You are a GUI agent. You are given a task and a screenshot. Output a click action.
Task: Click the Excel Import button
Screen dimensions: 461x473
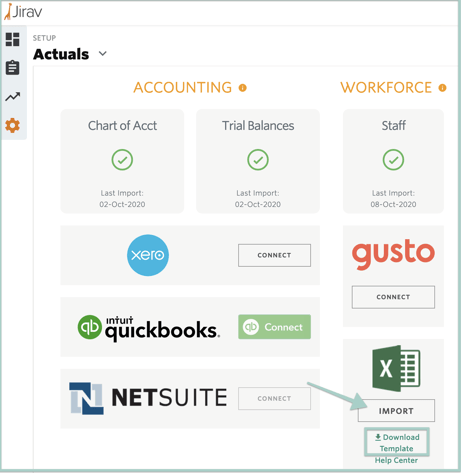(x=396, y=411)
